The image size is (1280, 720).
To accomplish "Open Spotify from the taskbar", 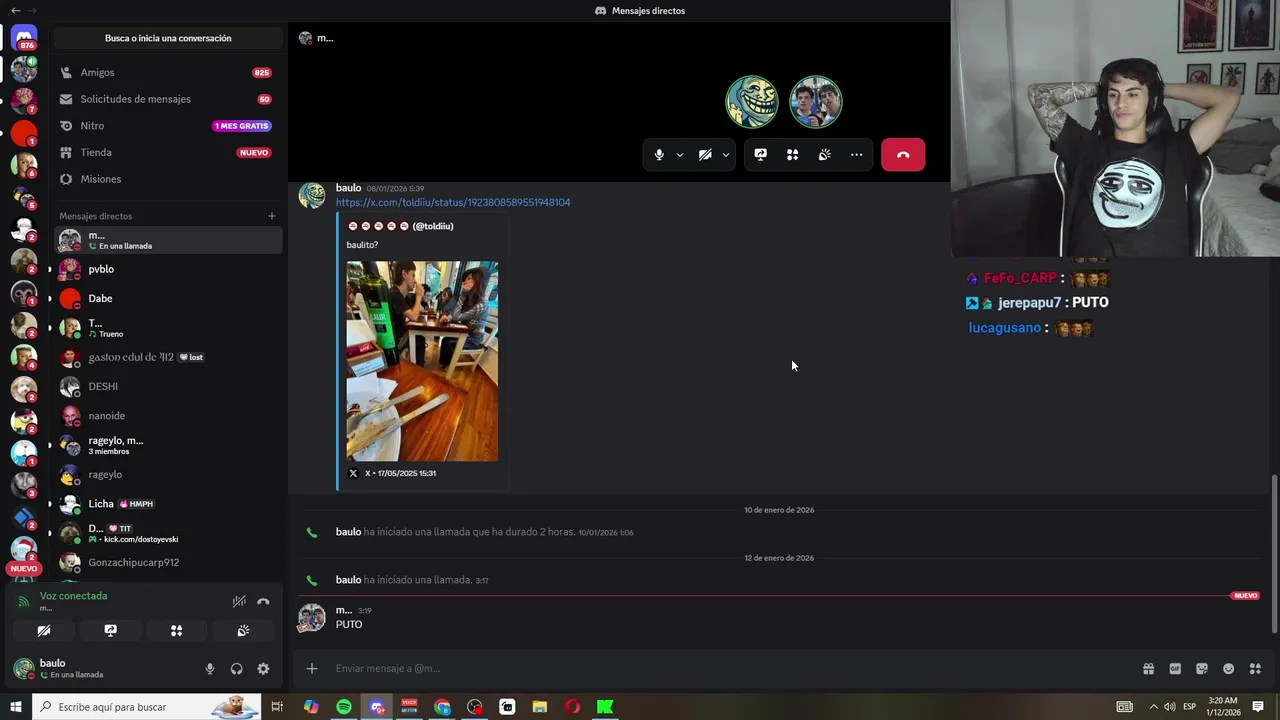I will [x=344, y=707].
